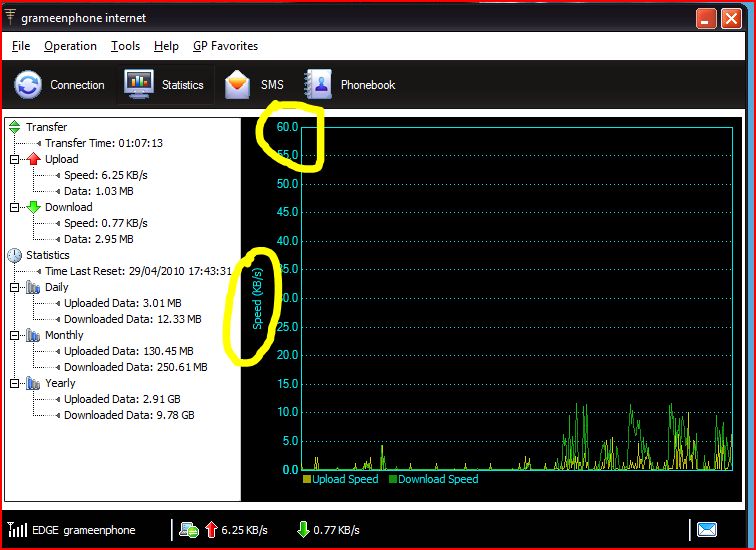The height and width of the screenshot is (550, 756).
Task: Click the Download Speed legend swatch
Action: click(x=392, y=479)
